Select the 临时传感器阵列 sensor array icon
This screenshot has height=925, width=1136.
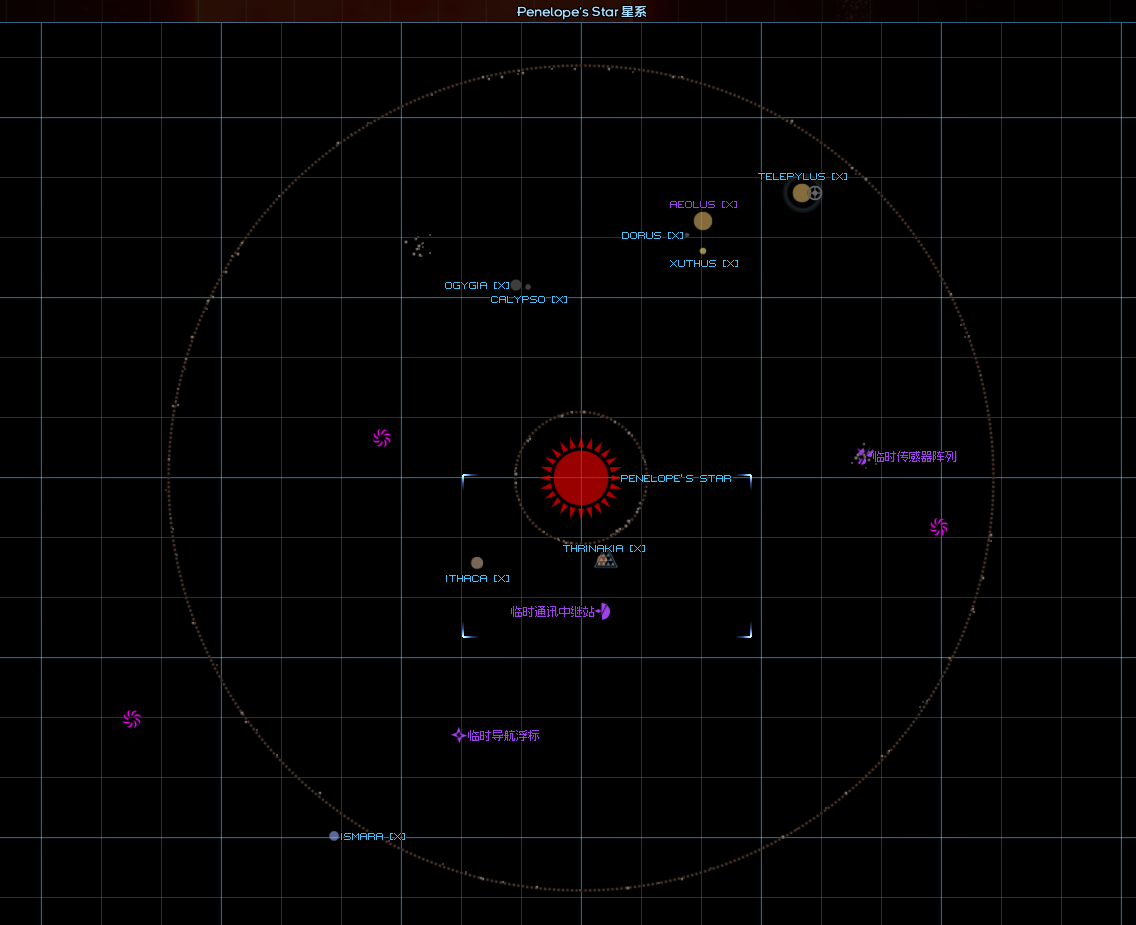pyautogui.click(x=862, y=456)
